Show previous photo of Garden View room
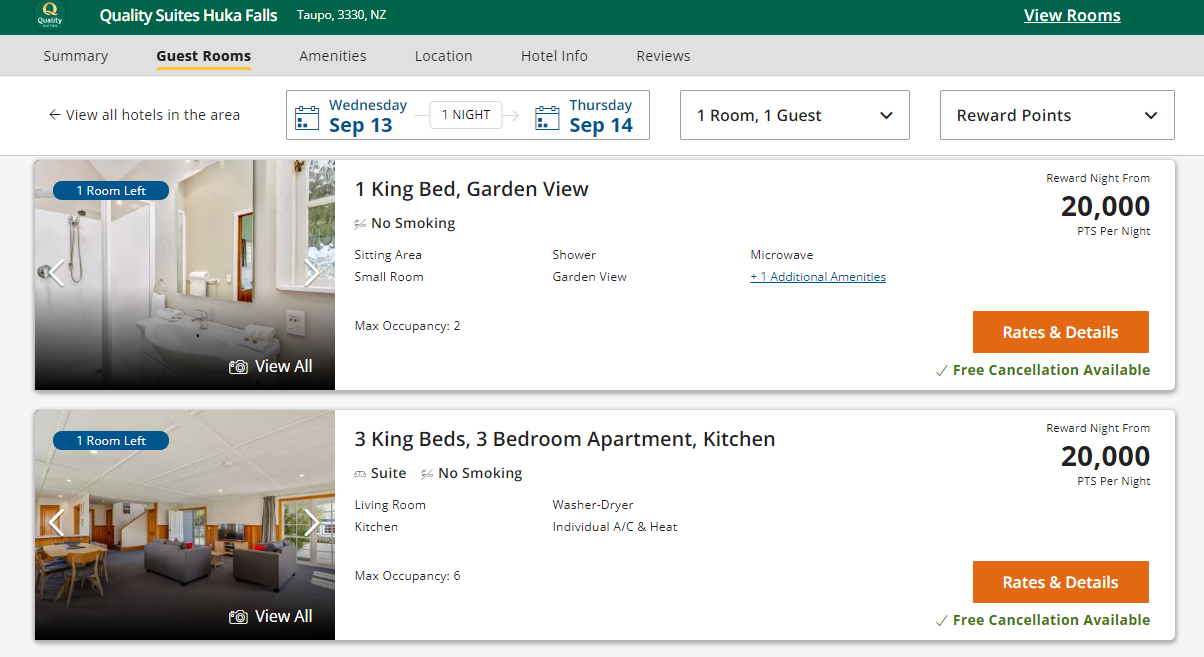The height and width of the screenshot is (657, 1204). coord(56,272)
